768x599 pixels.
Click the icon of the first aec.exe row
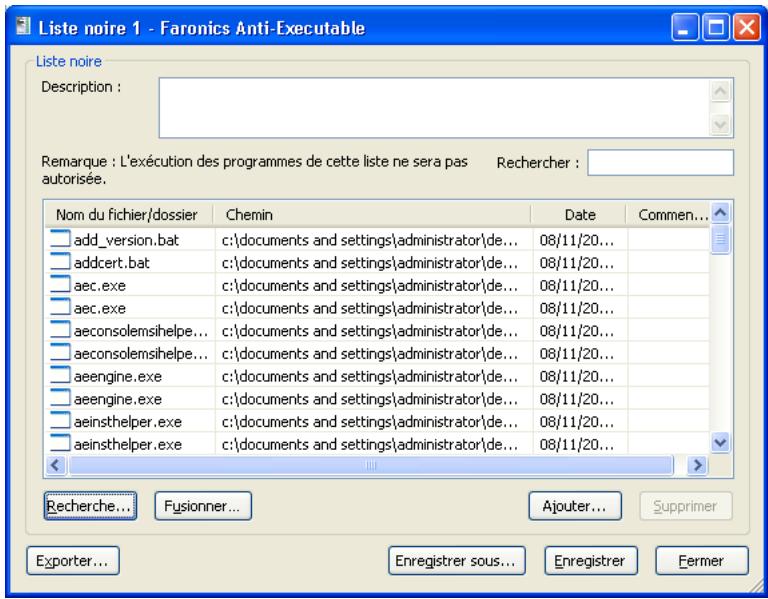tap(60, 285)
